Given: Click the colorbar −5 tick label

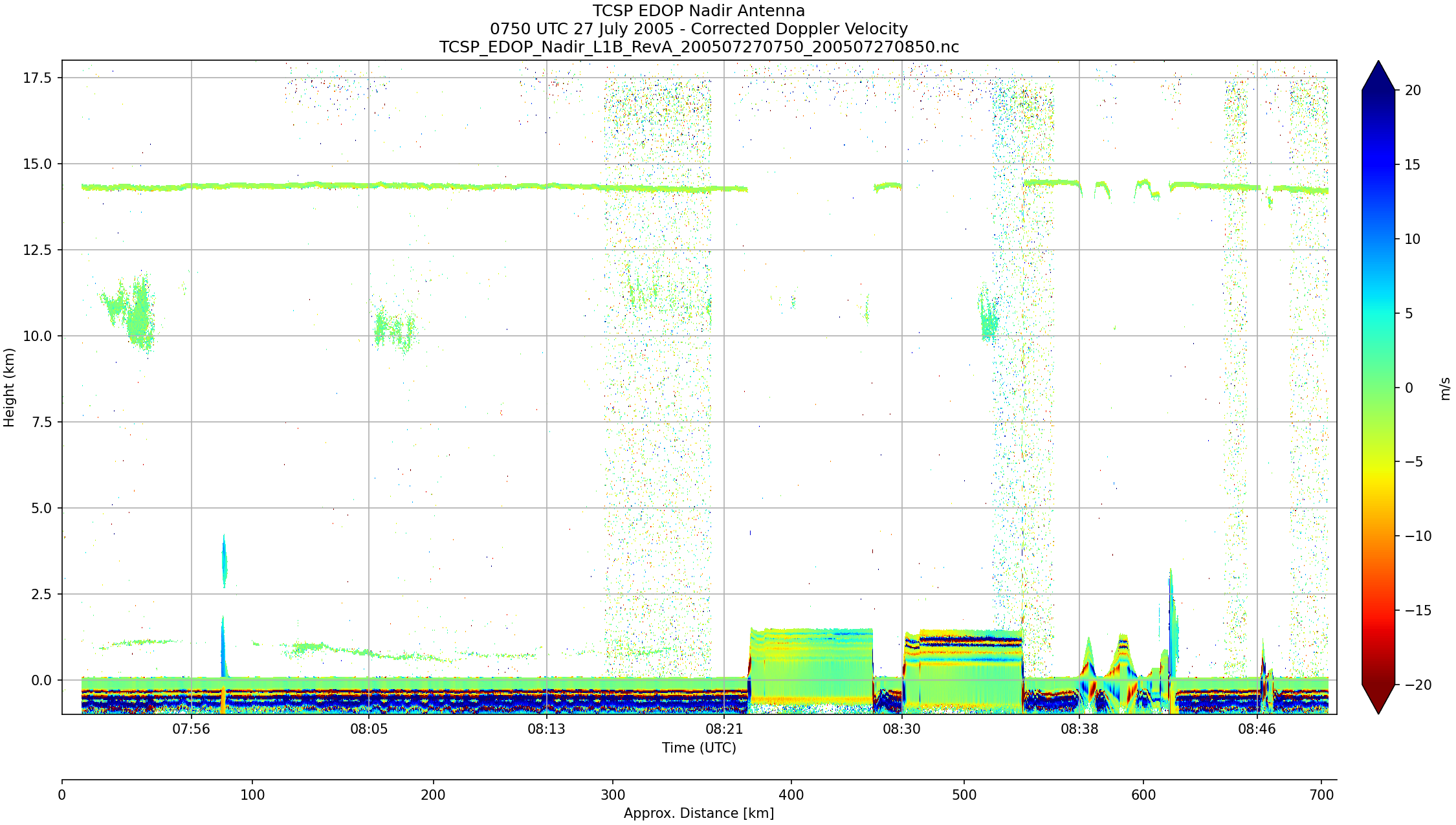Looking at the screenshot, I should tap(1413, 461).
